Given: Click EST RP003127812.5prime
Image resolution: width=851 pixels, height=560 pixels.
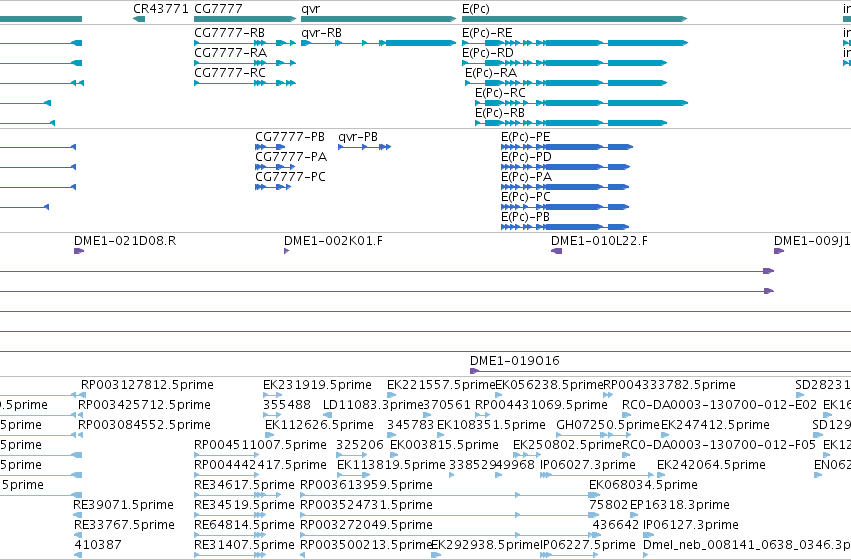Looking at the screenshot, I should [147, 385].
